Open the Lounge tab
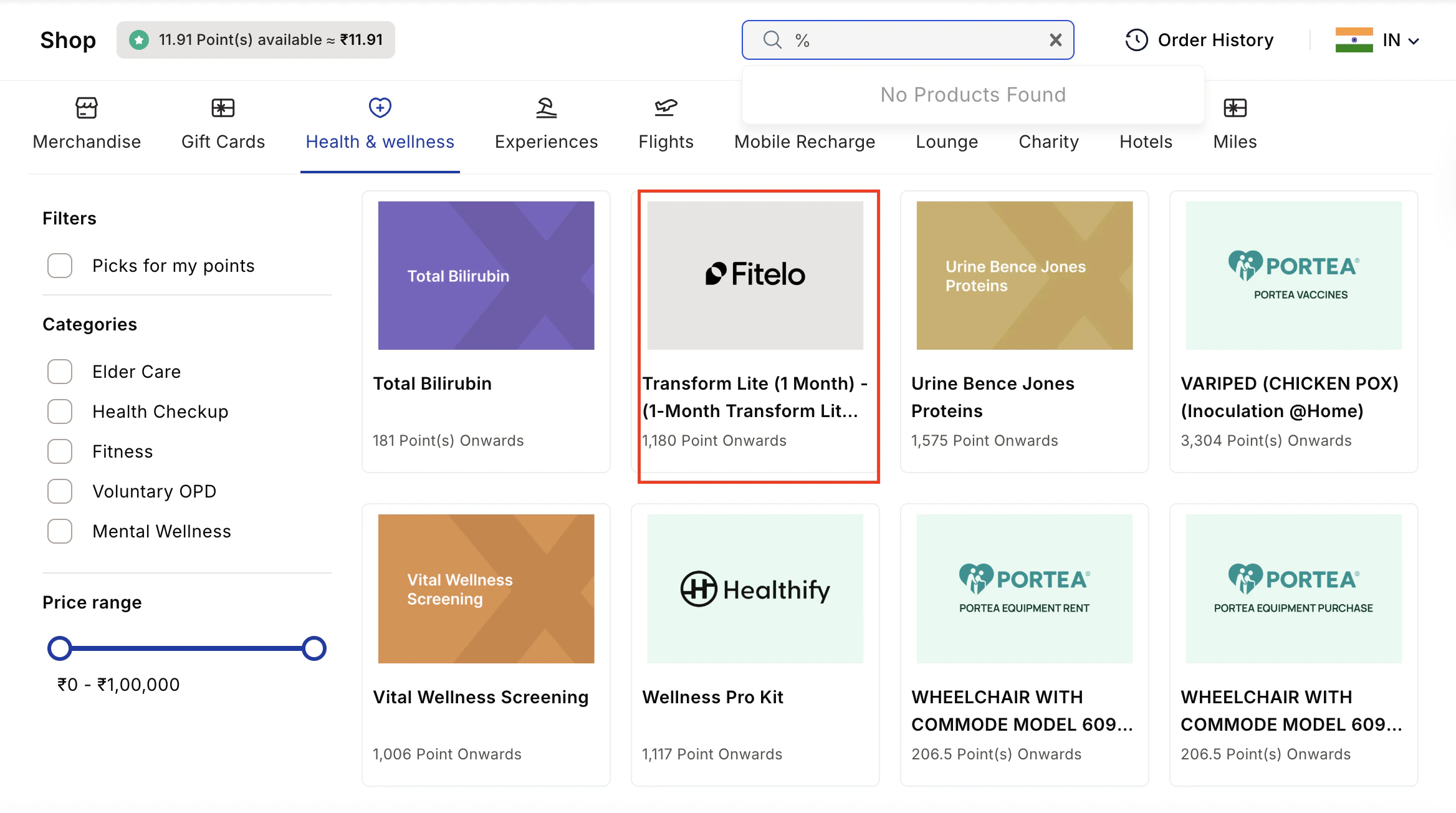Screen dimensions: 1456x813 pos(947,142)
